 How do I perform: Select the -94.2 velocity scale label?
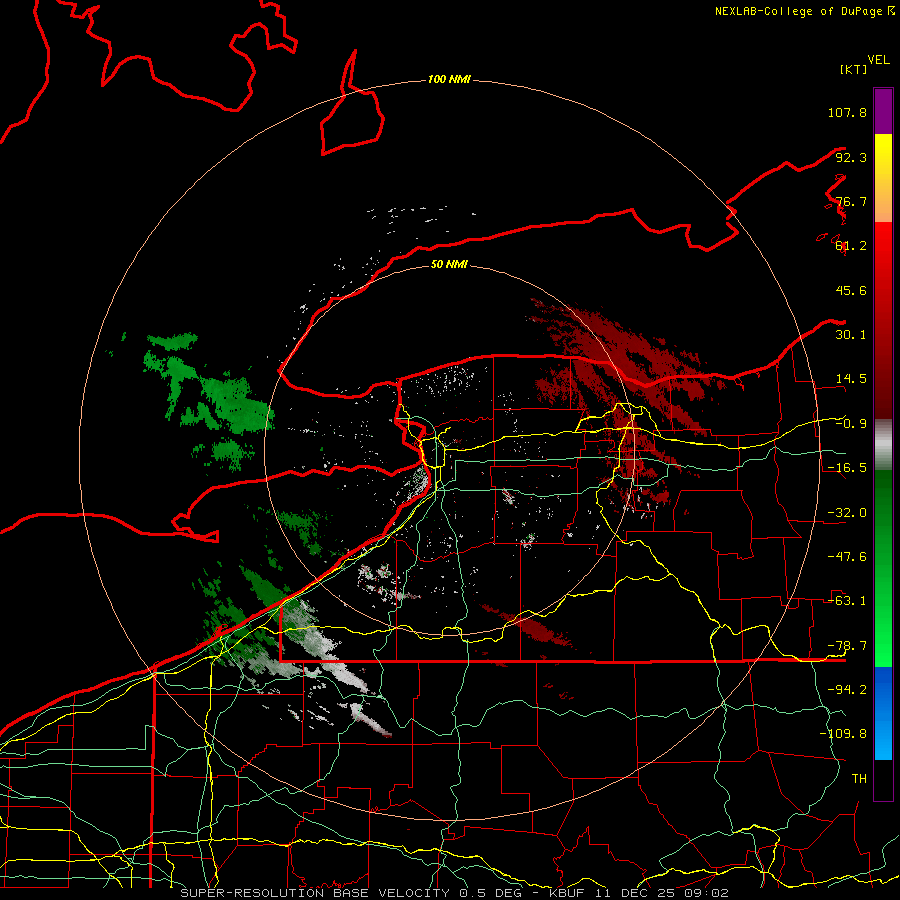(x=847, y=690)
